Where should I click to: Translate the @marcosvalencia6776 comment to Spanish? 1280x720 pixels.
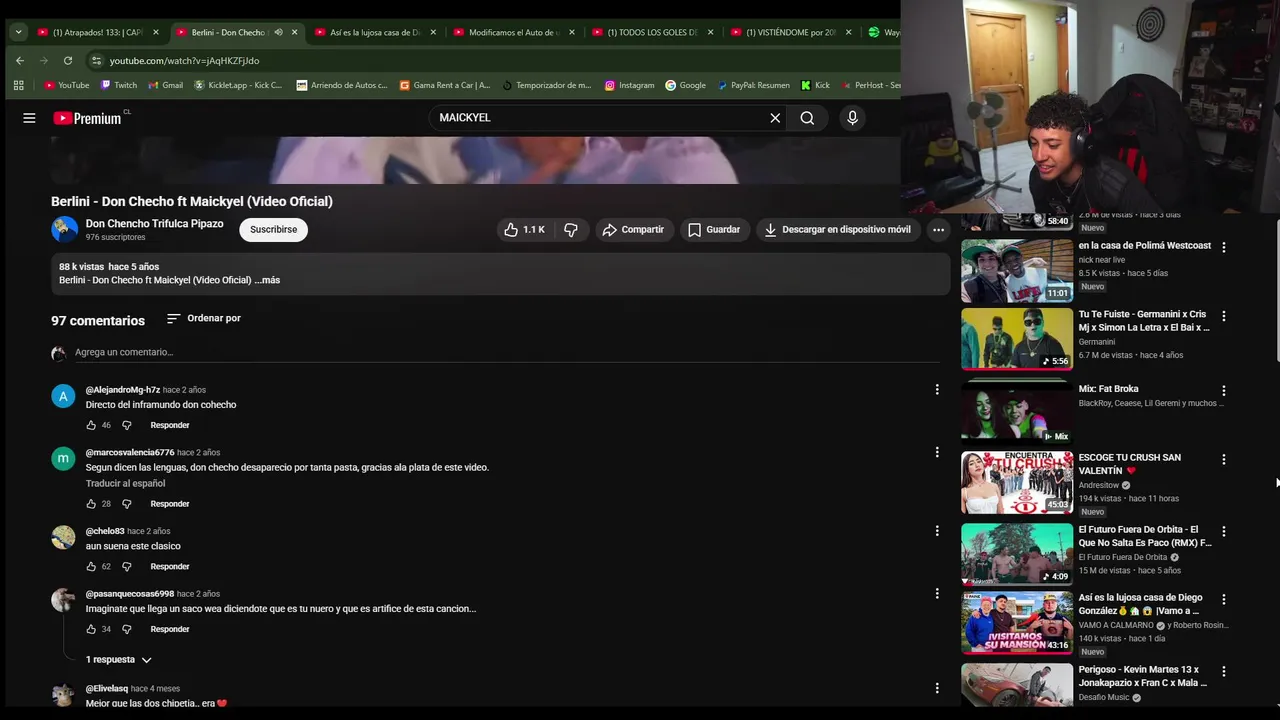(125, 484)
